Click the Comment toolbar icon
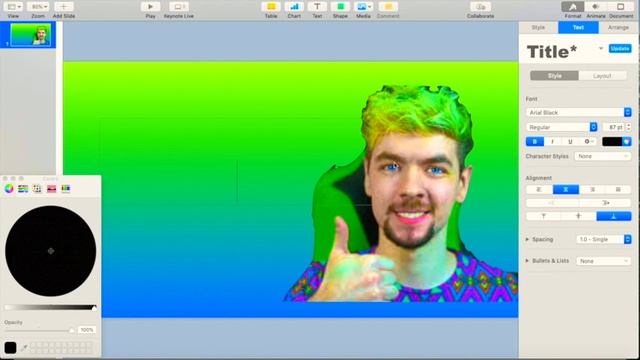 click(x=388, y=7)
